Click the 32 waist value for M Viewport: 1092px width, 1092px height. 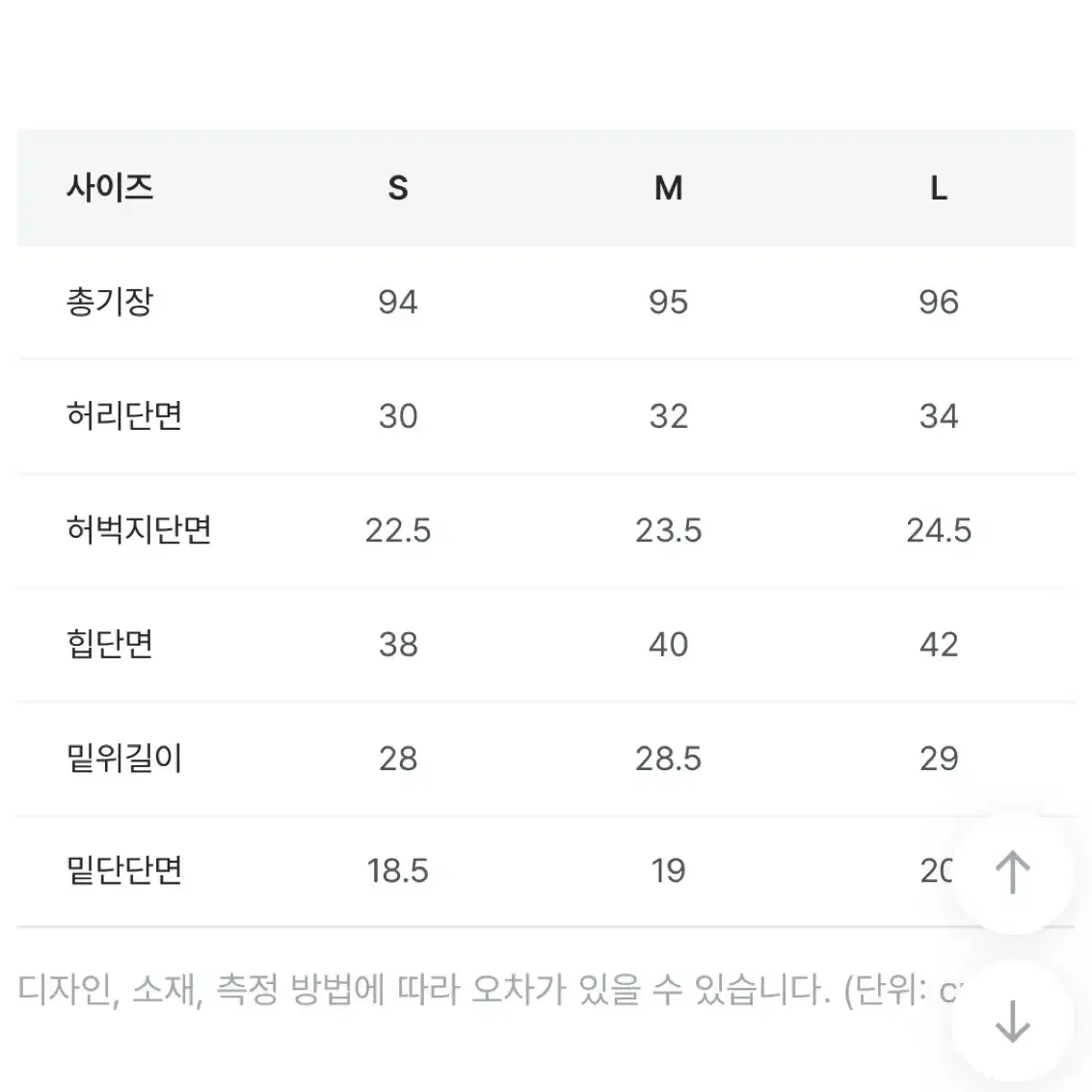[x=669, y=416]
